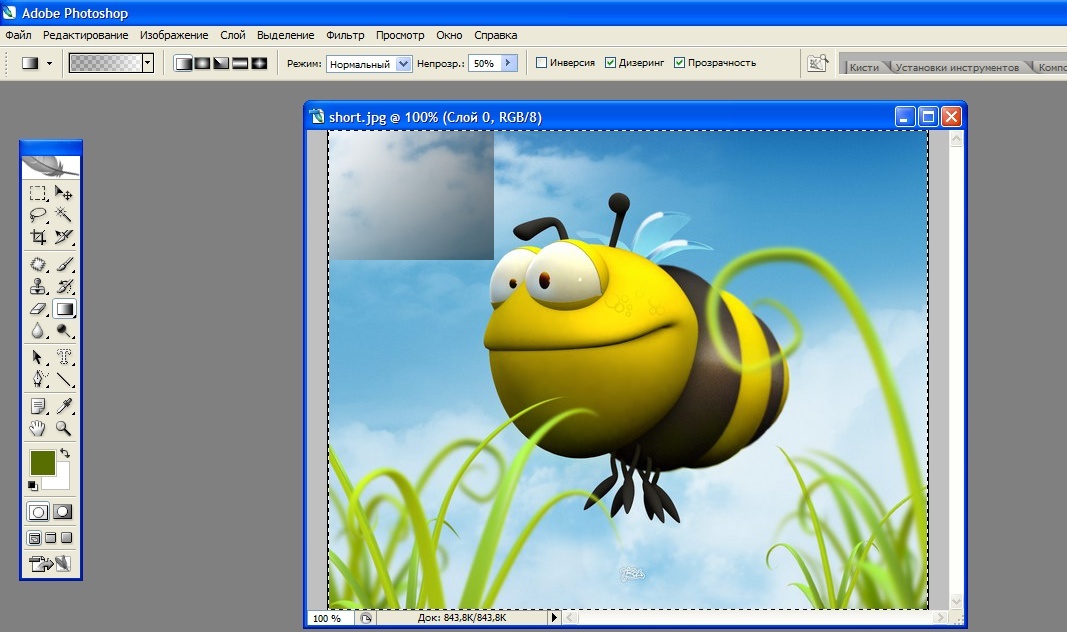This screenshot has height=632, width=1067.
Task: Open the Слой menu
Action: [x=233, y=35]
